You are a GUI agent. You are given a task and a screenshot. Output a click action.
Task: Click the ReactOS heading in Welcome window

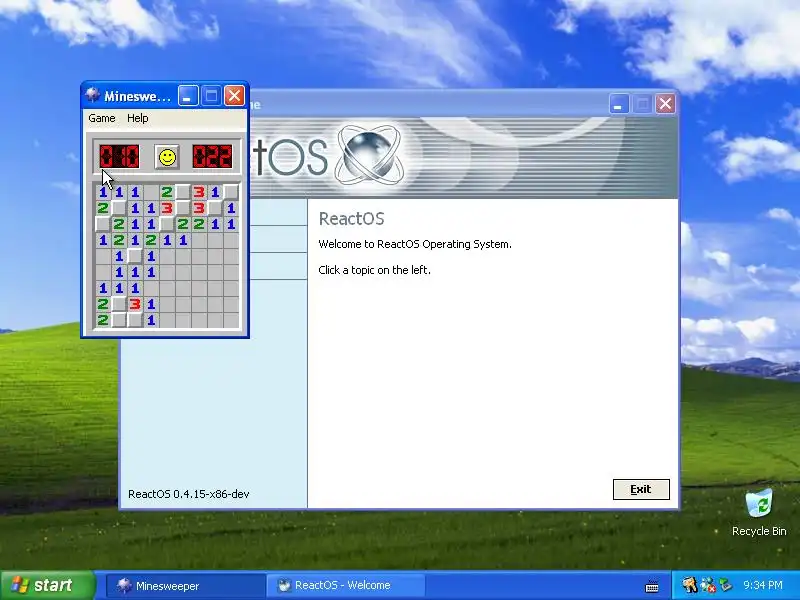coord(352,219)
